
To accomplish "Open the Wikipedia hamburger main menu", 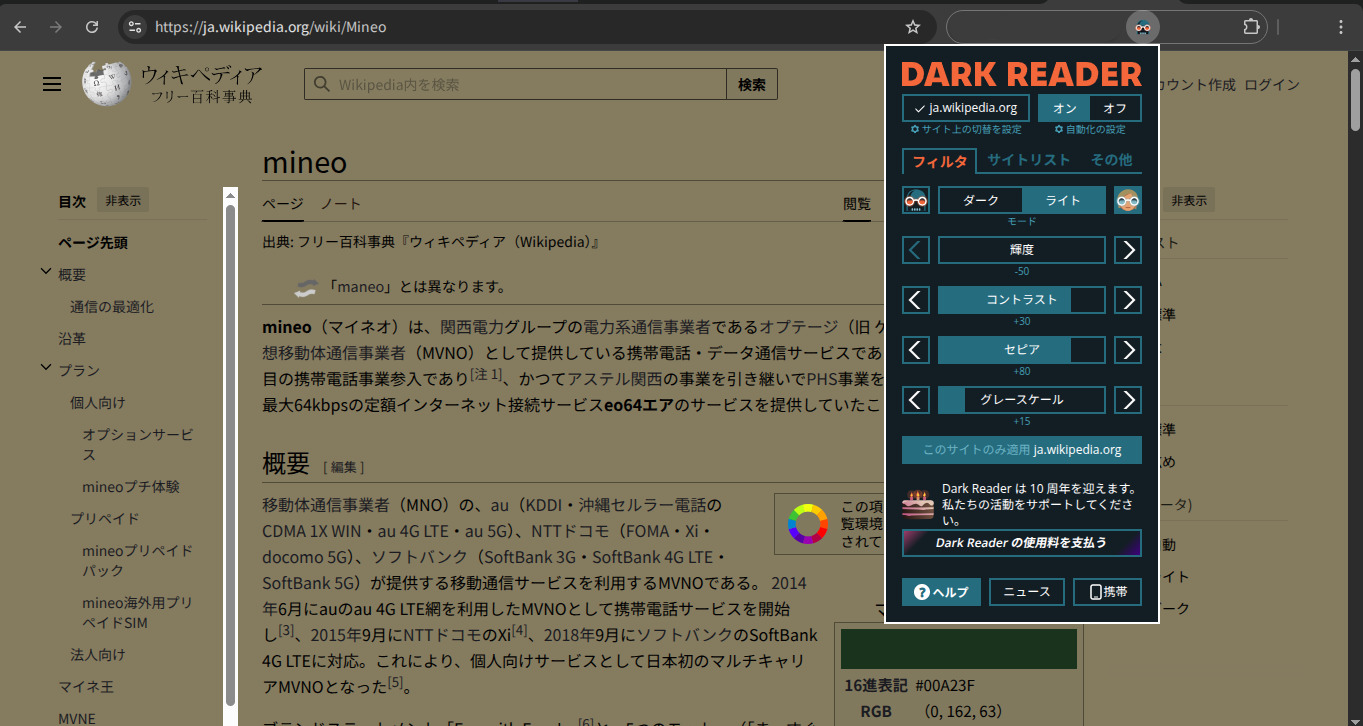I will (52, 85).
